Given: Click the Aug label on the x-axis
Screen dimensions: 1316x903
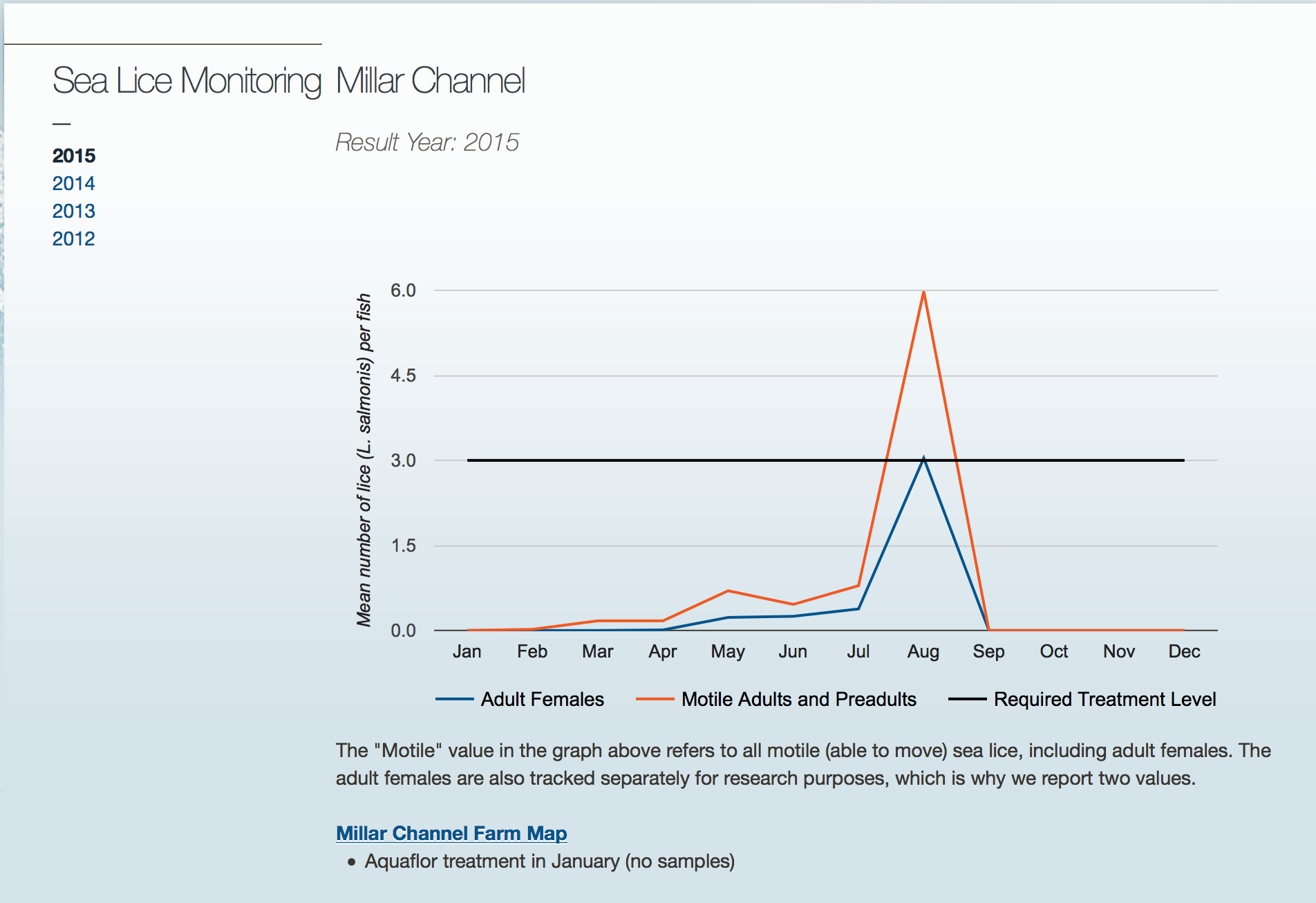Looking at the screenshot, I should click(923, 651).
